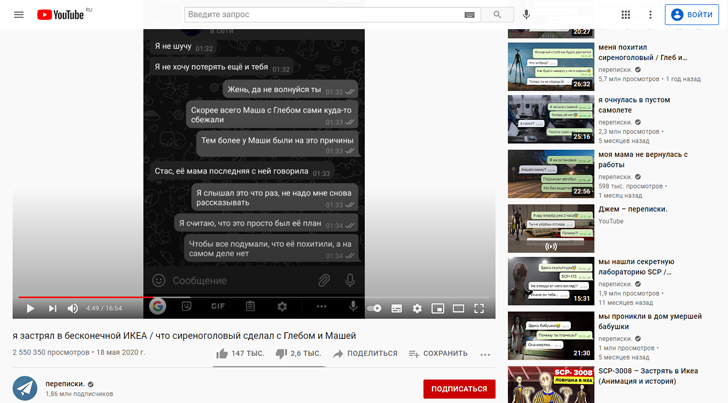Screen dimensions: 728x403
Task: Open the hamburger guide menu
Action: [18, 15]
